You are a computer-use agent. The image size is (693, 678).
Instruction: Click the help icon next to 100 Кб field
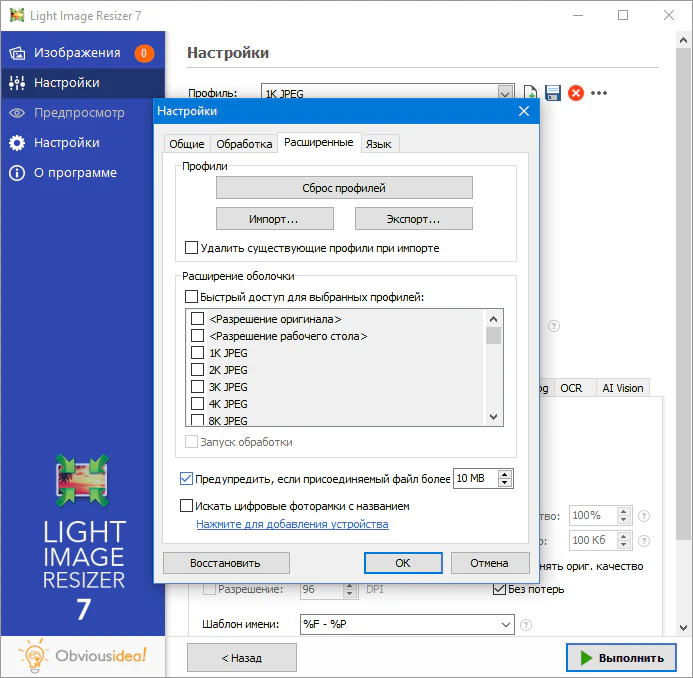(x=644, y=541)
